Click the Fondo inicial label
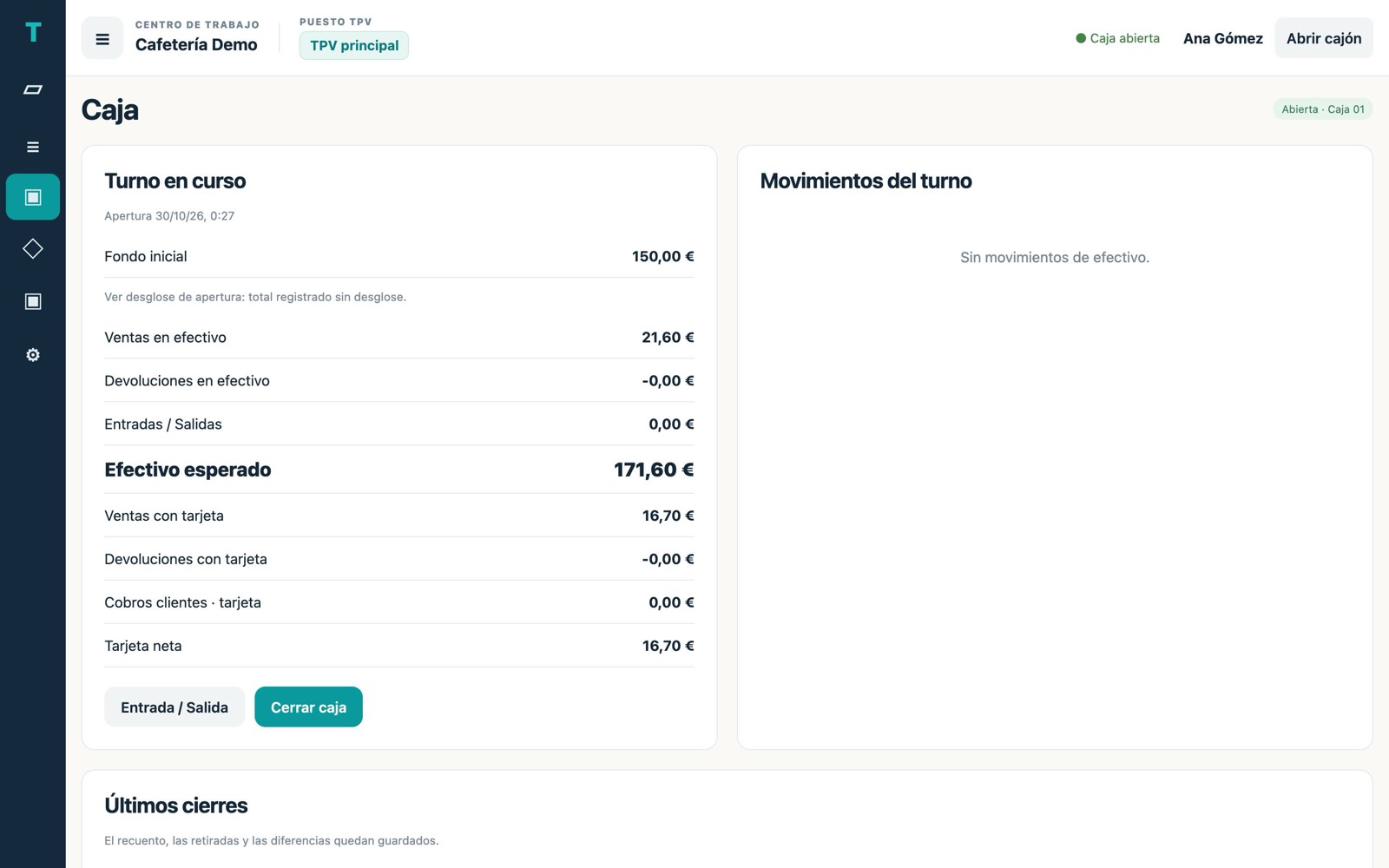 pyautogui.click(x=146, y=256)
